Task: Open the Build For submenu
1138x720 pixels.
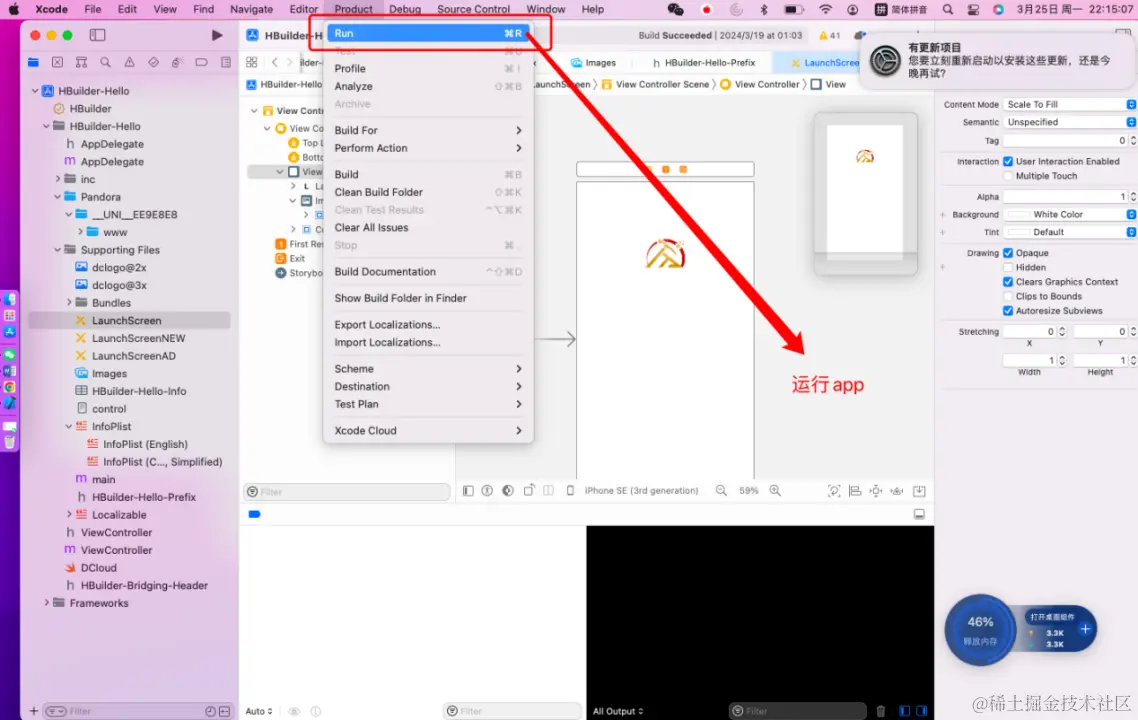Action: 427,130
